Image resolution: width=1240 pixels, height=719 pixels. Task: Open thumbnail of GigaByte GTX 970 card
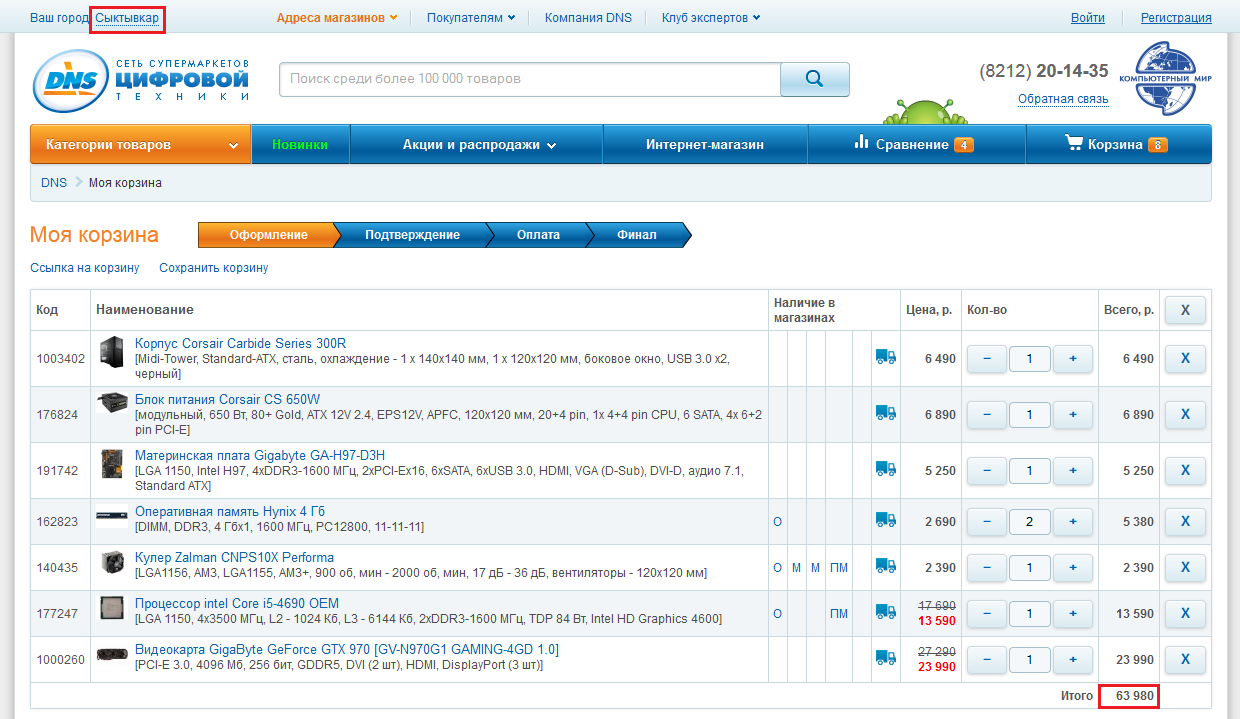(111, 656)
